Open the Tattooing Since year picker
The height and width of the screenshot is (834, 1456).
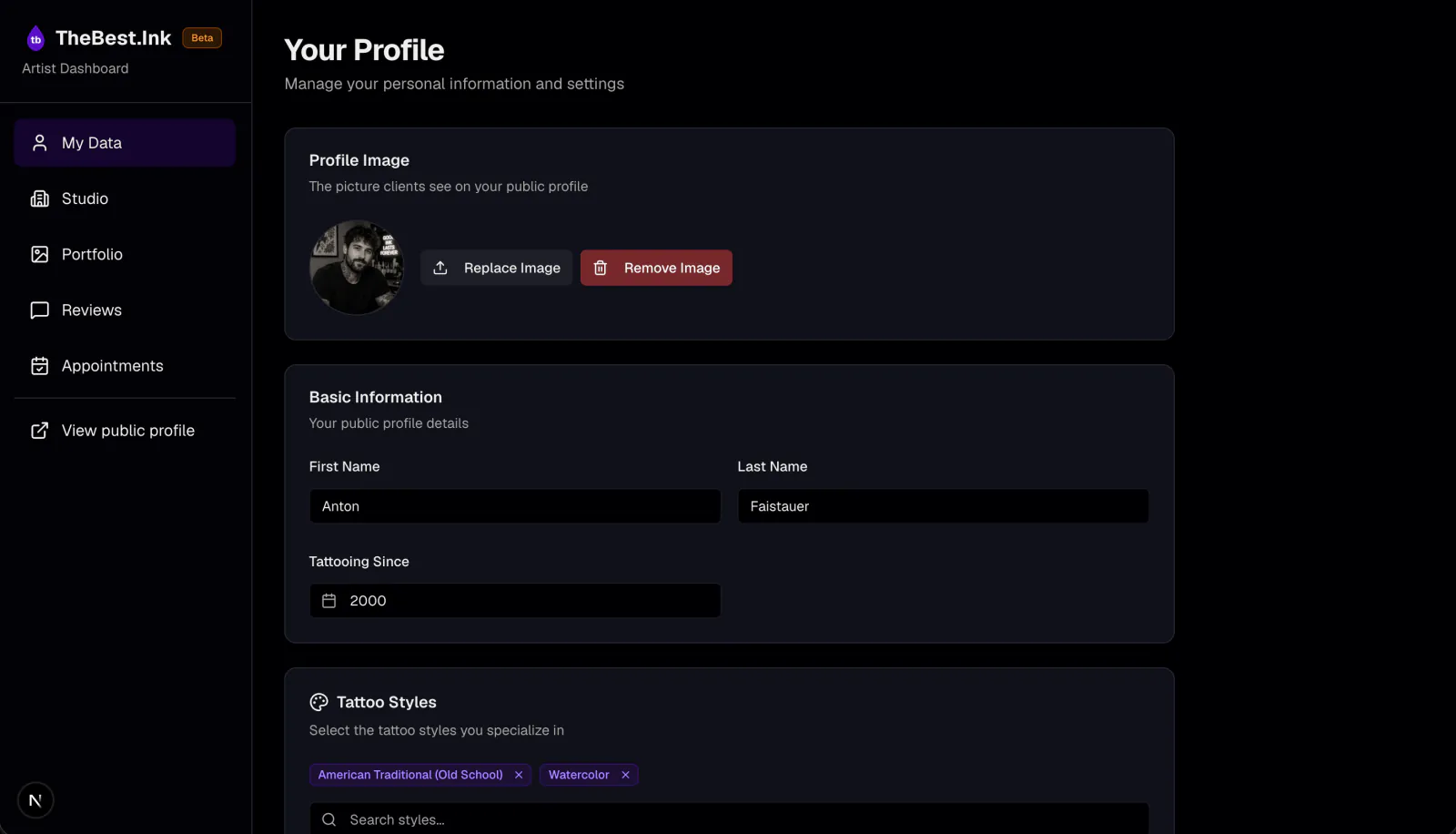pos(515,601)
